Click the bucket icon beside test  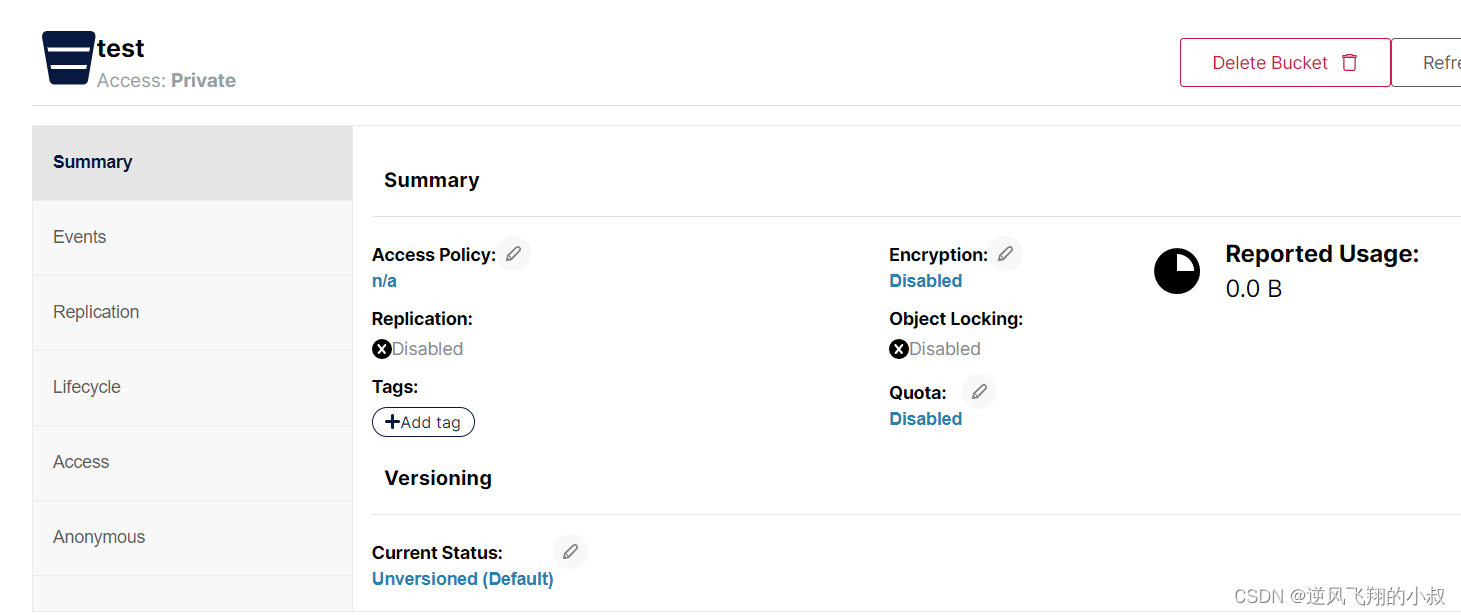click(x=68, y=58)
